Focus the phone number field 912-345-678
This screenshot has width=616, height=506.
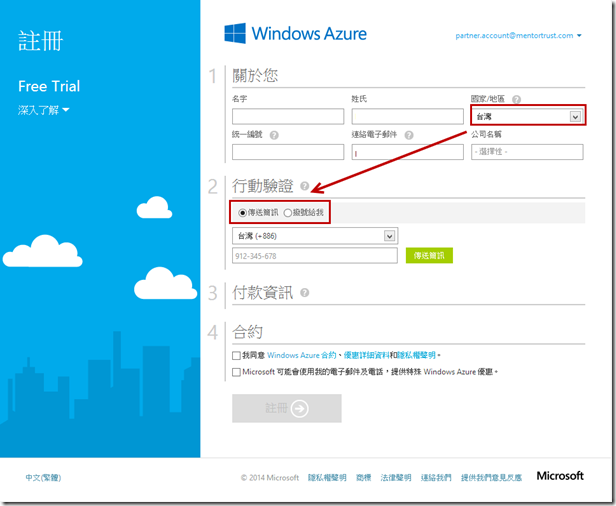315,256
